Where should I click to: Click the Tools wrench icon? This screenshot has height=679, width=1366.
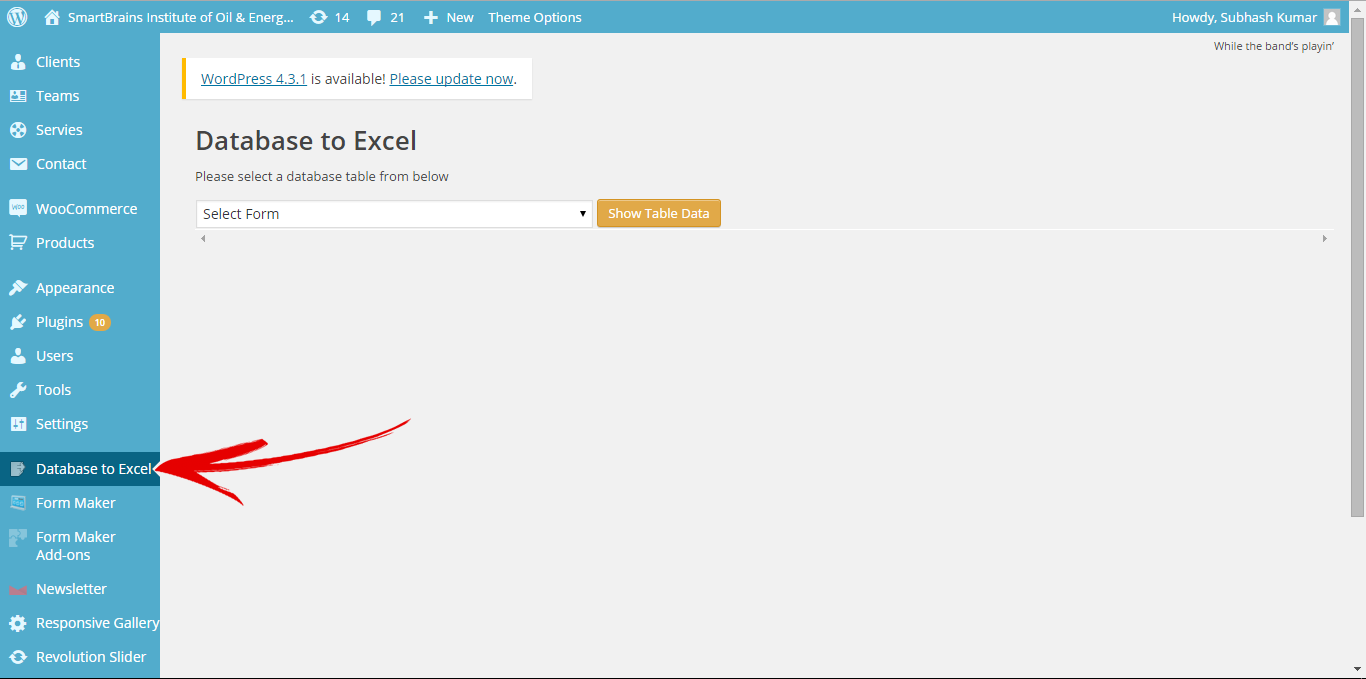[x=18, y=390]
